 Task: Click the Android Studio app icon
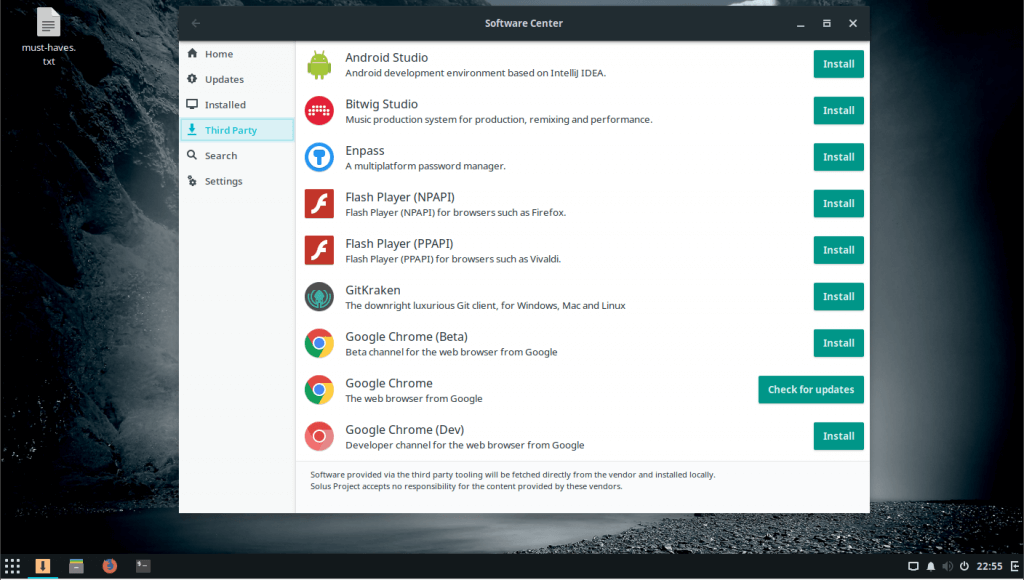click(319, 64)
